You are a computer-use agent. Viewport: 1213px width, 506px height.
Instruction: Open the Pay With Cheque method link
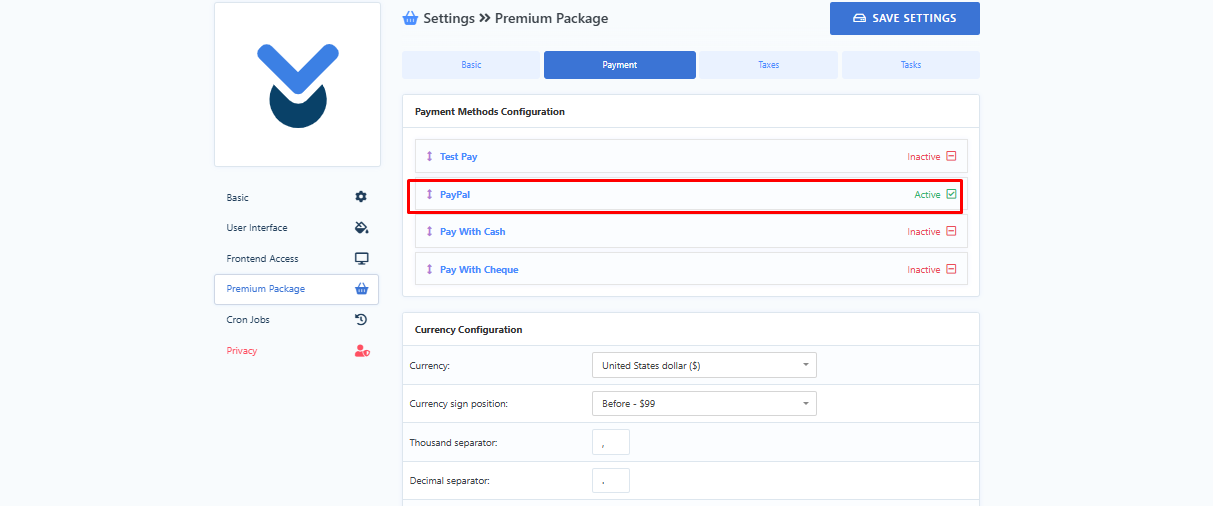[x=479, y=270]
